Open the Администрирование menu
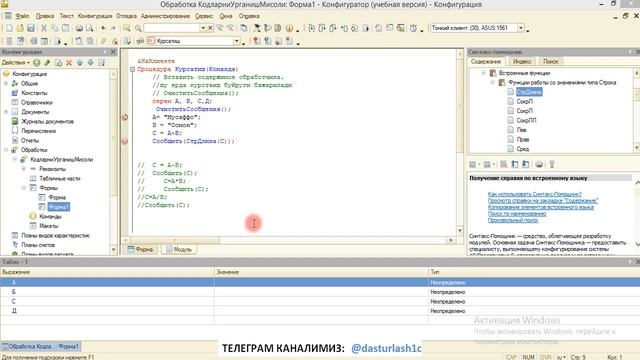 pos(165,16)
